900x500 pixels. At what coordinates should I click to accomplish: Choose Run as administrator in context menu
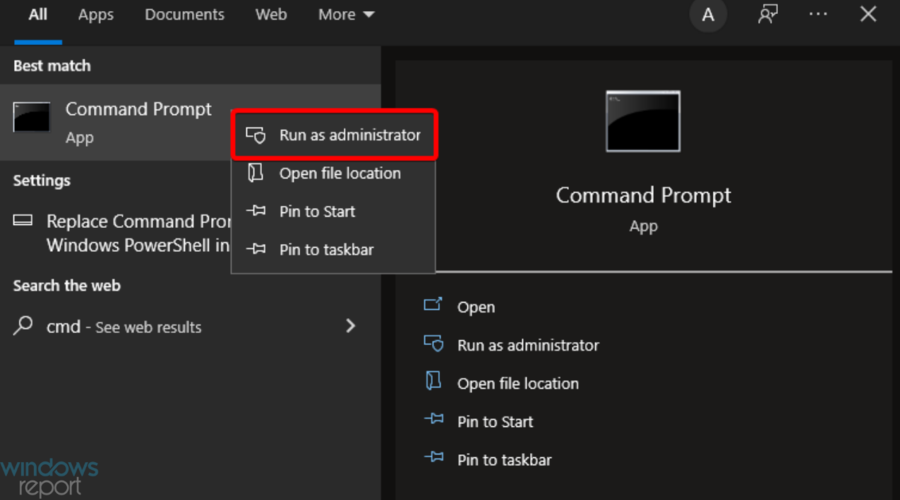[x=334, y=135]
